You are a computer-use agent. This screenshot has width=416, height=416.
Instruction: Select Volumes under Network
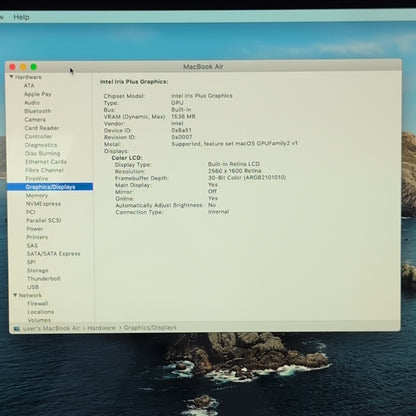pyautogui.click(x=39, y=320)
